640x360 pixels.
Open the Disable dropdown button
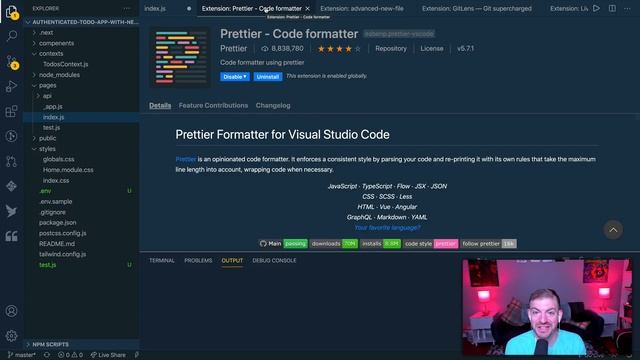[x=235, y=77]
